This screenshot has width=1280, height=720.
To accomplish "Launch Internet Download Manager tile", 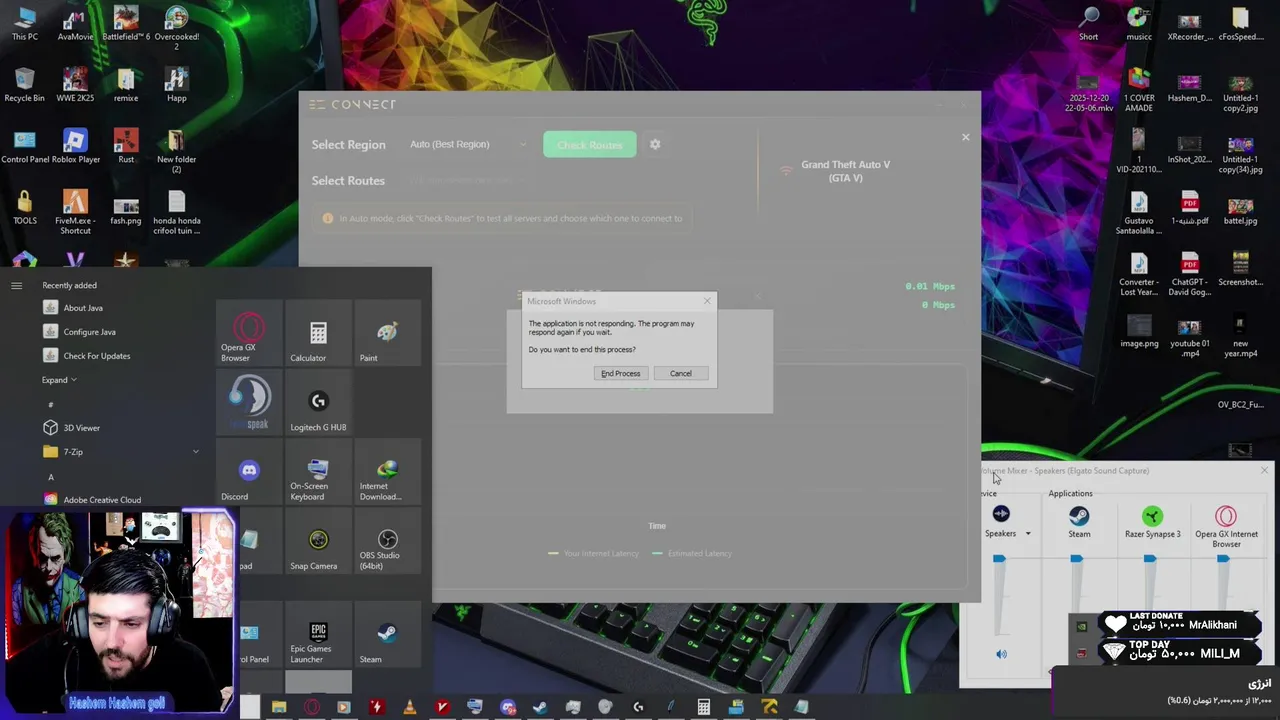I will [x=387, y=471].
